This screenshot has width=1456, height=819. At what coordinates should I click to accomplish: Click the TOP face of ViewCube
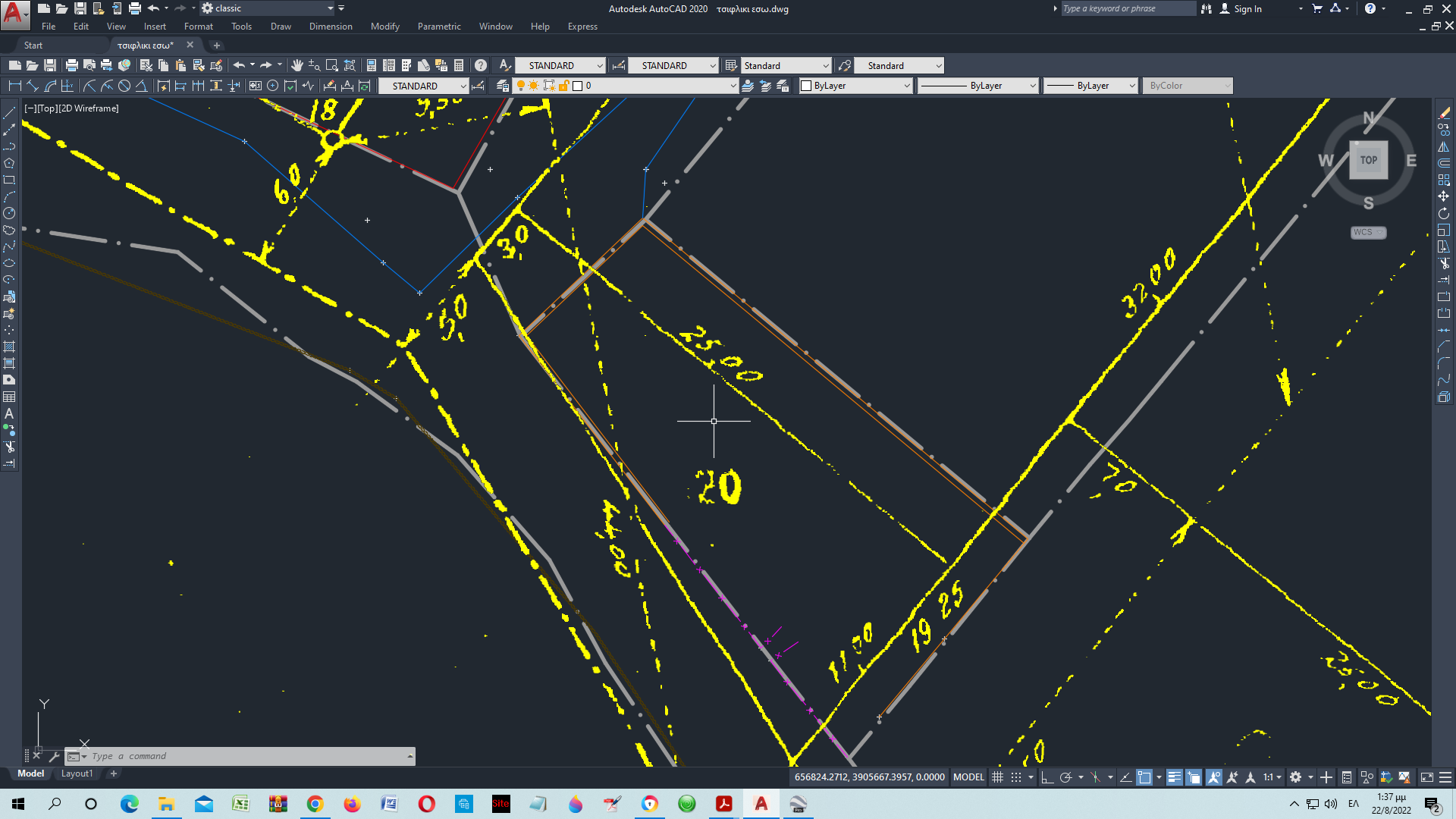click(x=1368, y=160)
